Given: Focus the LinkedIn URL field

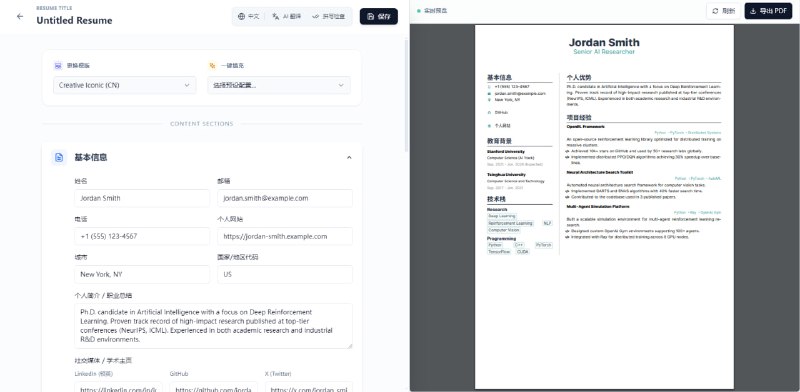Looking at the screenshot, I should click(118, 388).
